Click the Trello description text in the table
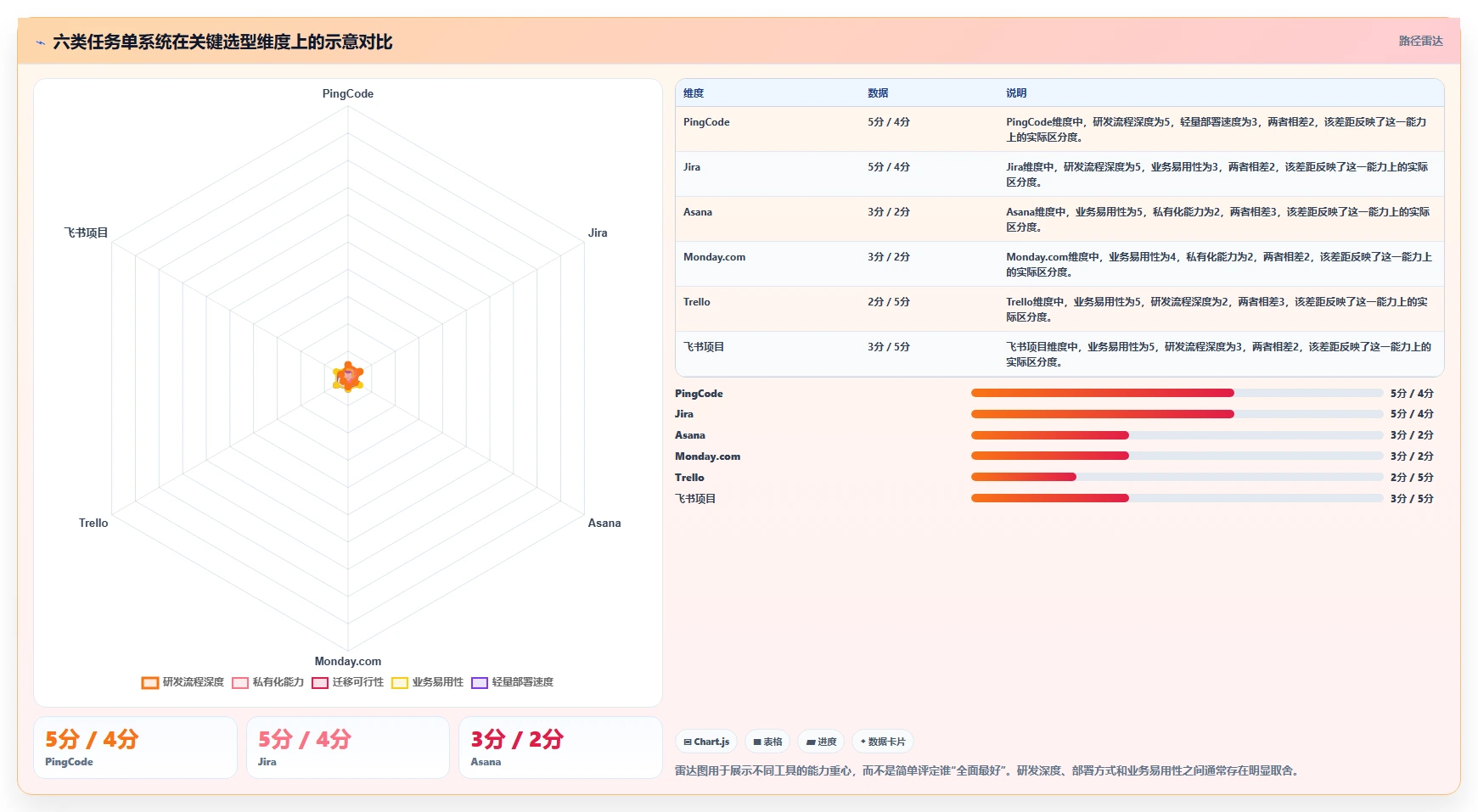The height and width of the screenshot is (812, 1478). click(1217, 310)
